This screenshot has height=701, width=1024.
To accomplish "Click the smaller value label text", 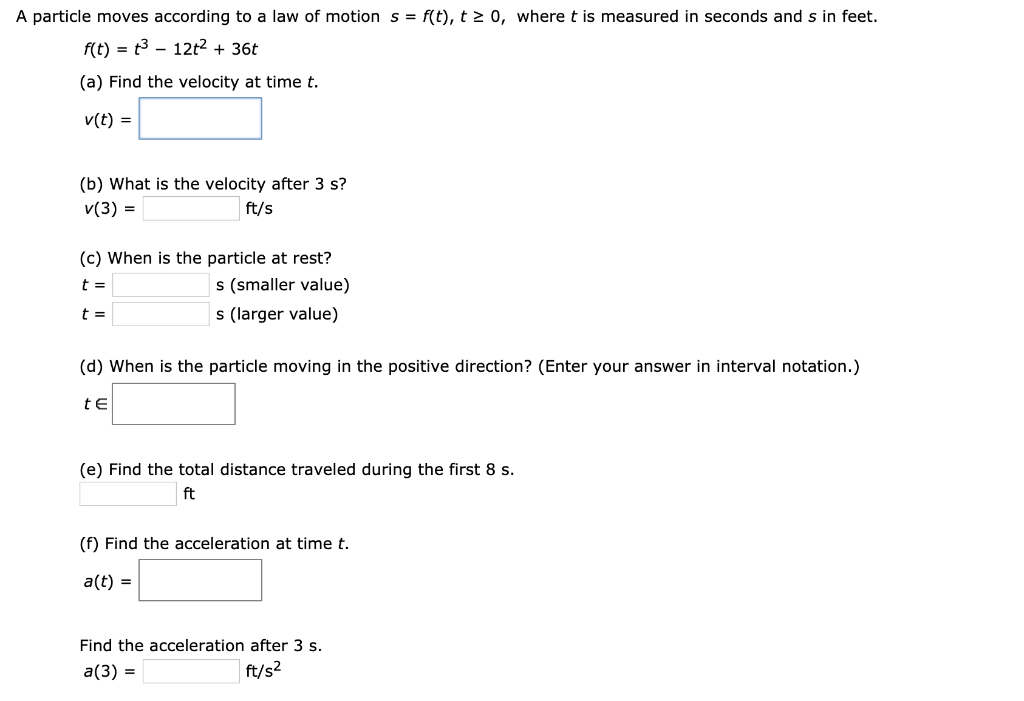I will [282, 284].
